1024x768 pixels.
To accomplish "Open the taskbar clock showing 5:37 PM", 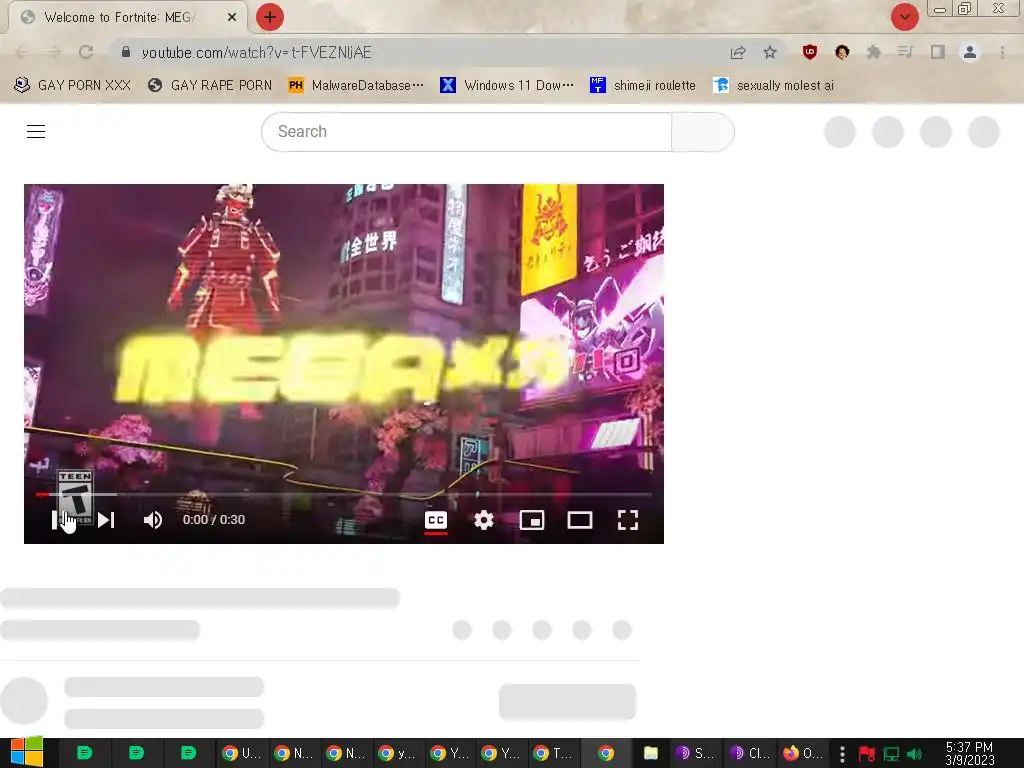I will point(969,754).
